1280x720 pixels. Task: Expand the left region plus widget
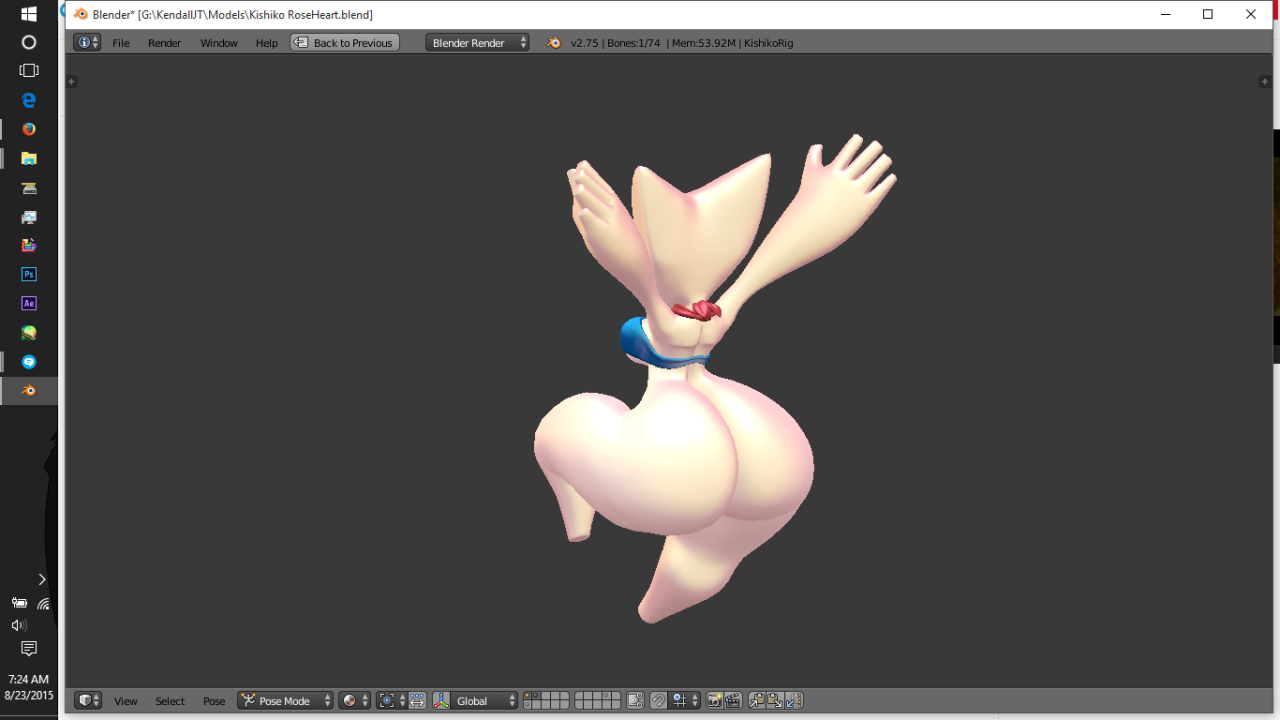(x=71, y=82)
